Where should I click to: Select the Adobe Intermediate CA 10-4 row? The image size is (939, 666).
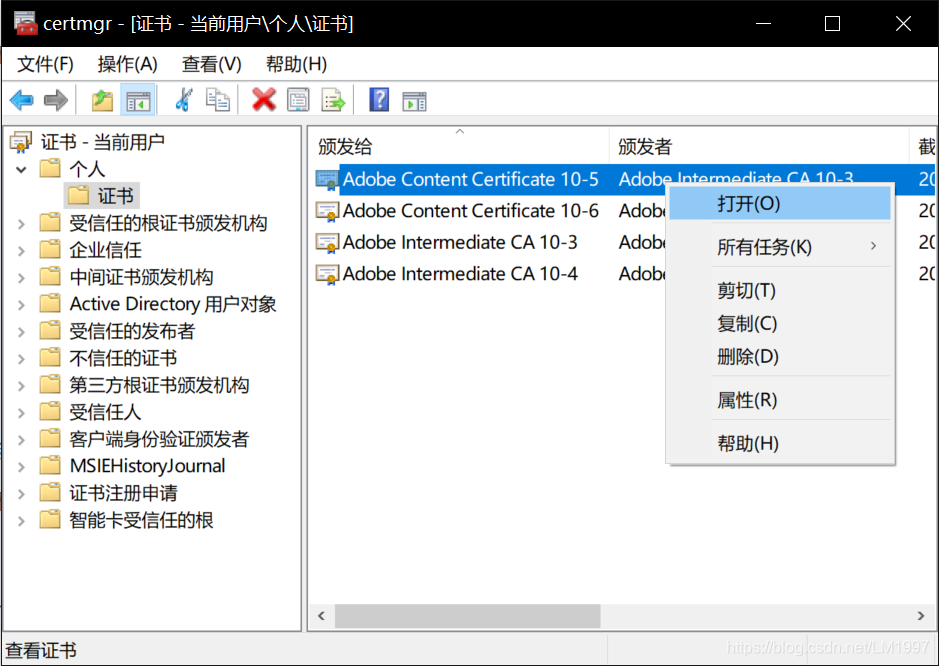point(460,274)
